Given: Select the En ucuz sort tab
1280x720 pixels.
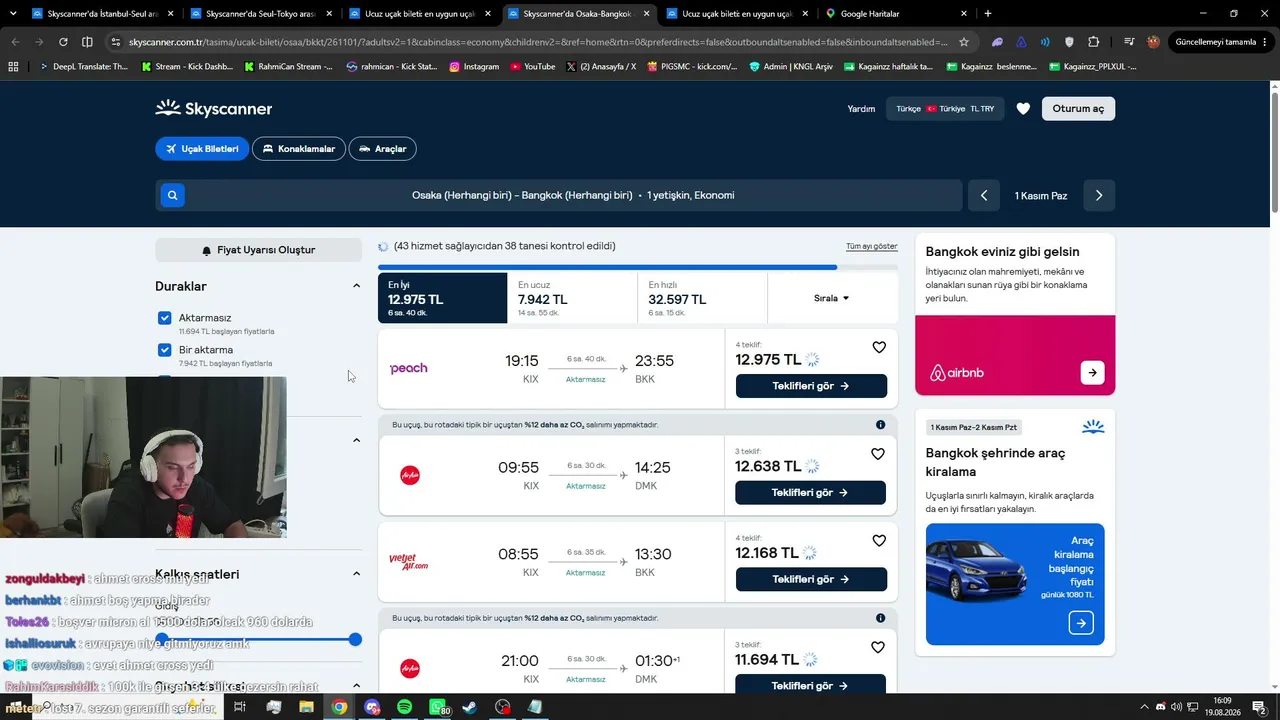Looking at the screenshot, I should point(572,298).
